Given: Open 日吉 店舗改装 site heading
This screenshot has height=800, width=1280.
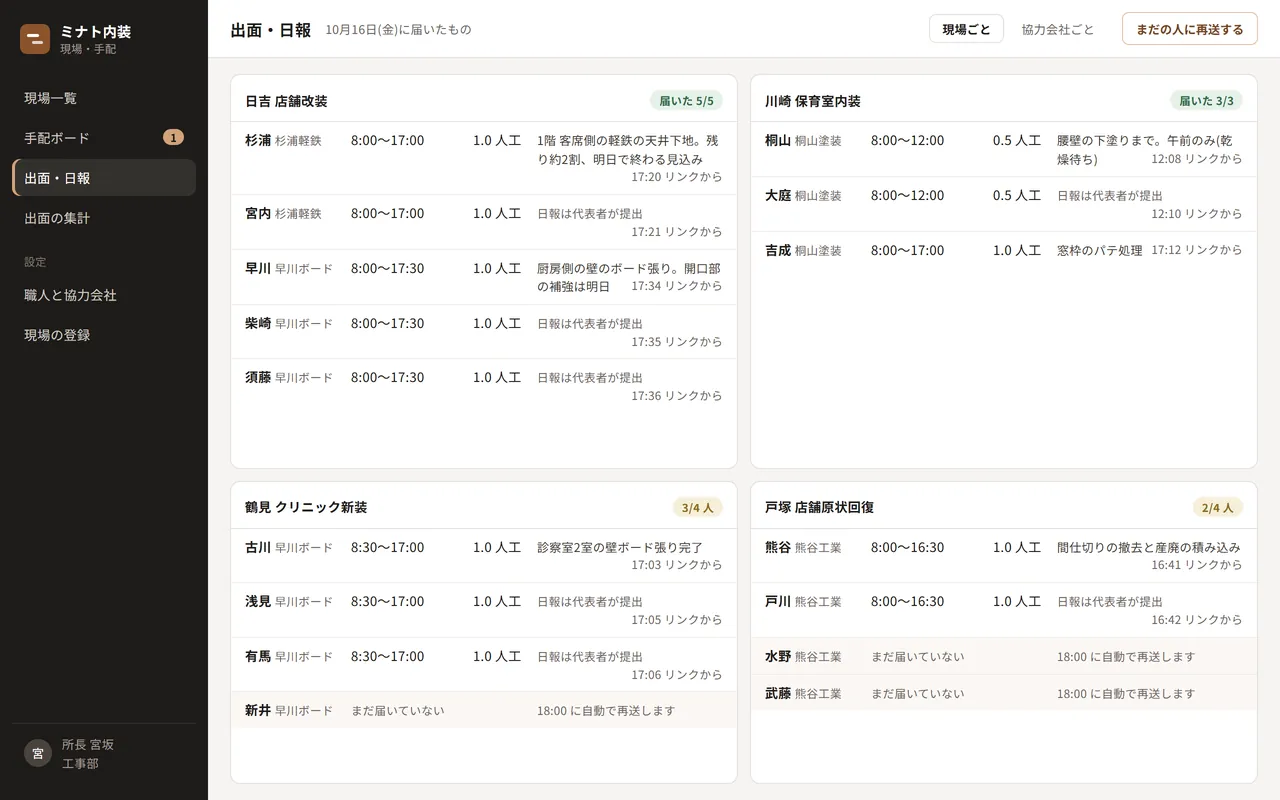Looking at the screenshot, I should pos(286,101).
